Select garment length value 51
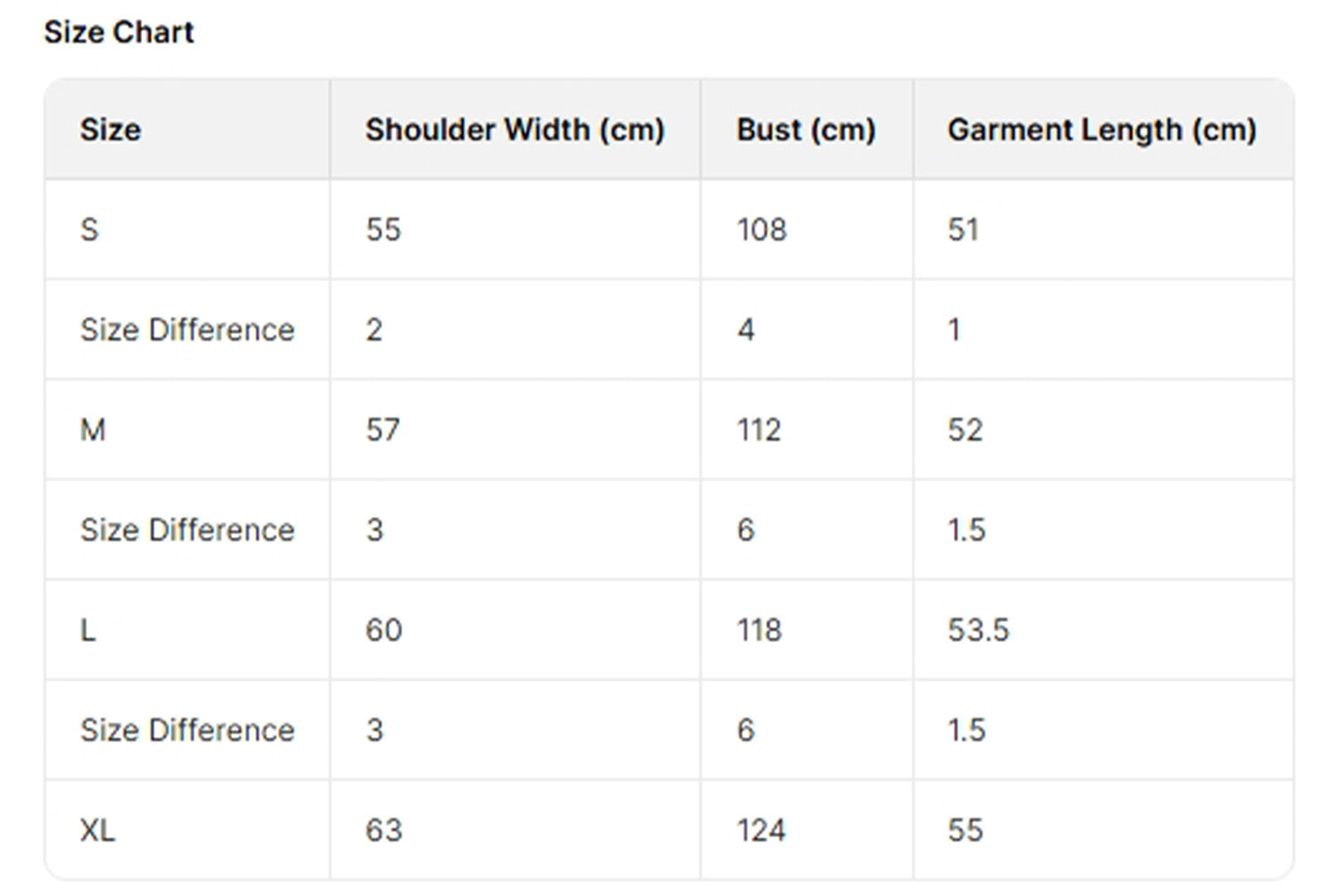Image resolution: width=1339 pixels, height=896 pixels. pos(963,229)
